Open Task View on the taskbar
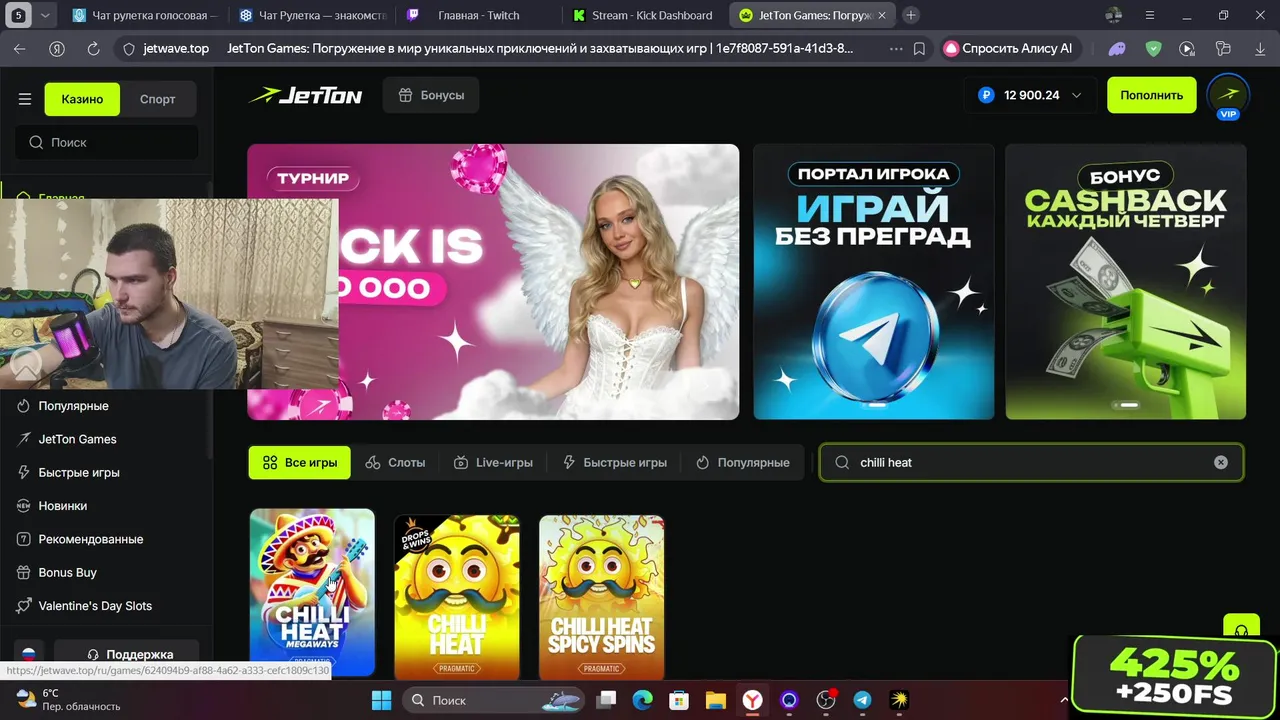 tap(606, 700)
